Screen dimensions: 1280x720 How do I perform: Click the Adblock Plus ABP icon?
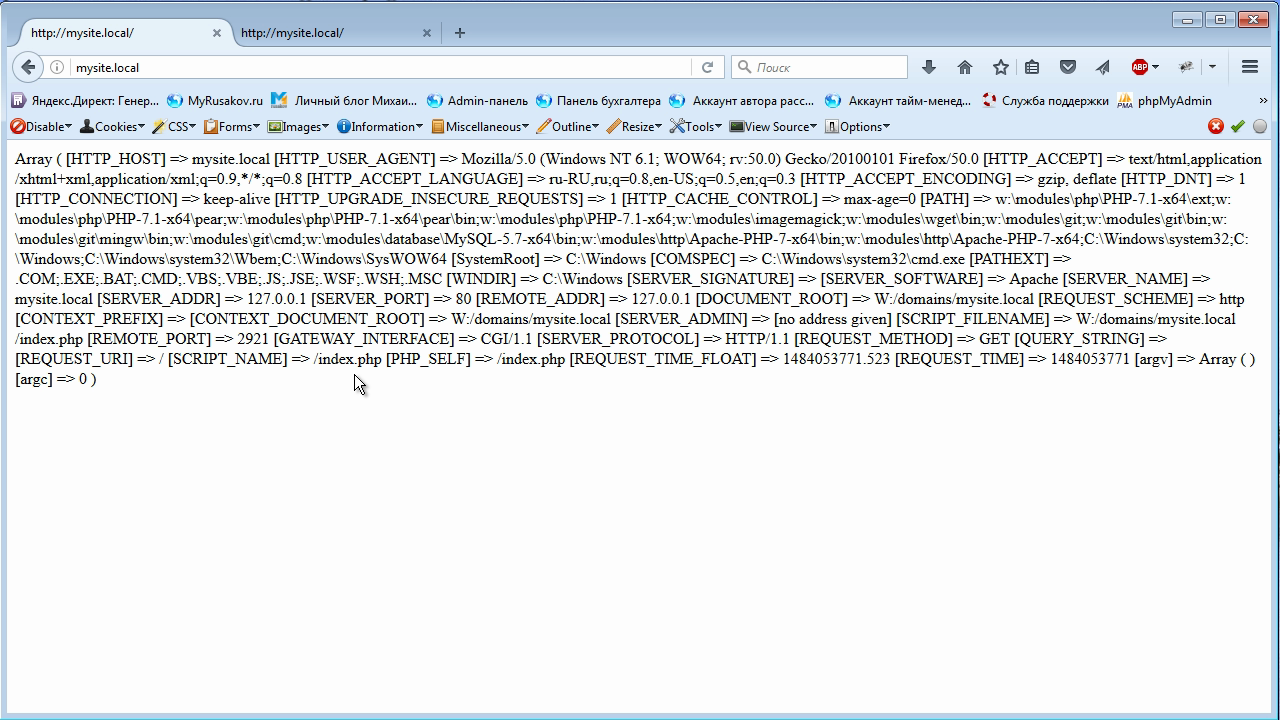(x=1140, y=67)
